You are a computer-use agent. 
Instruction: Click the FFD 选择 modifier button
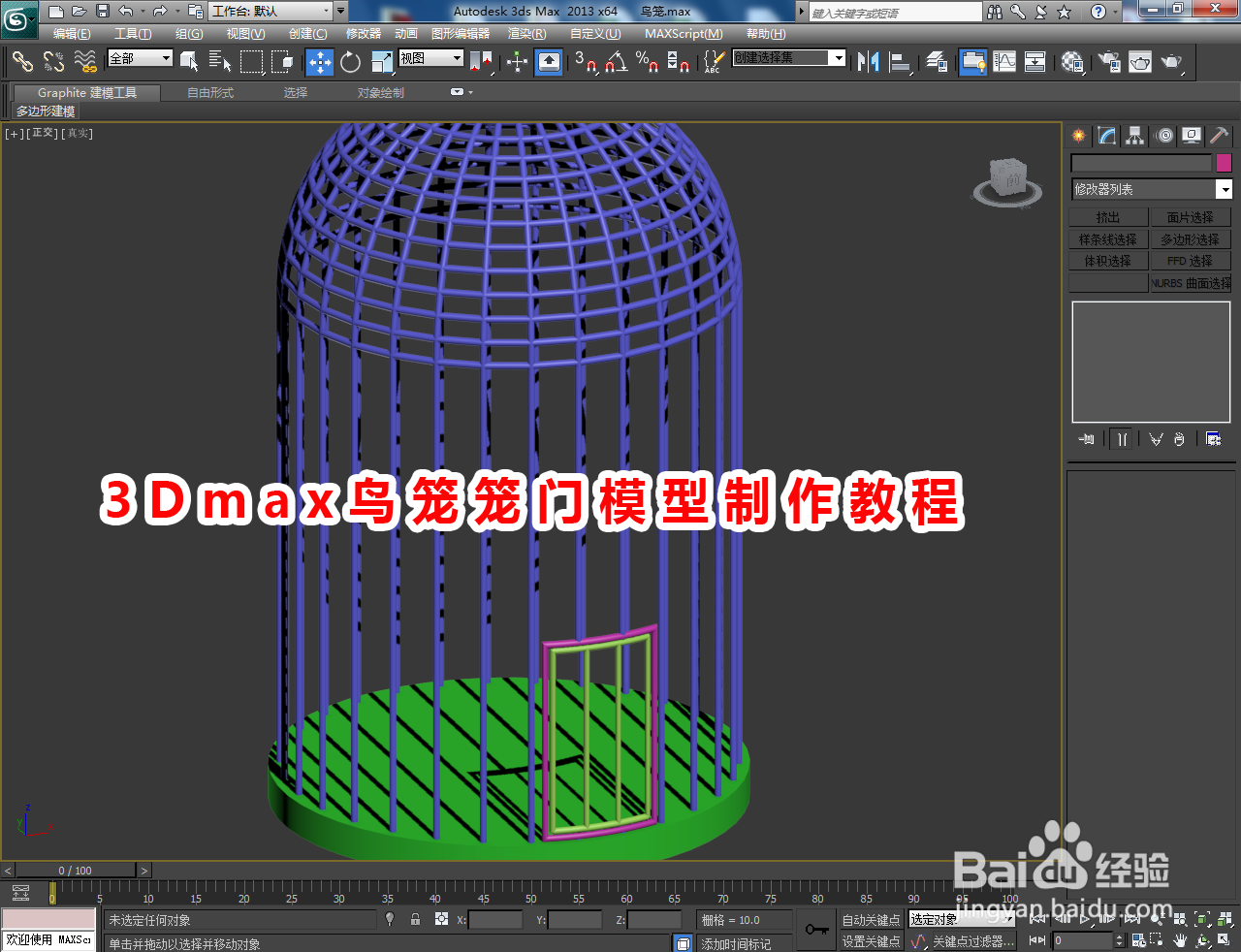coord(1190,261)
